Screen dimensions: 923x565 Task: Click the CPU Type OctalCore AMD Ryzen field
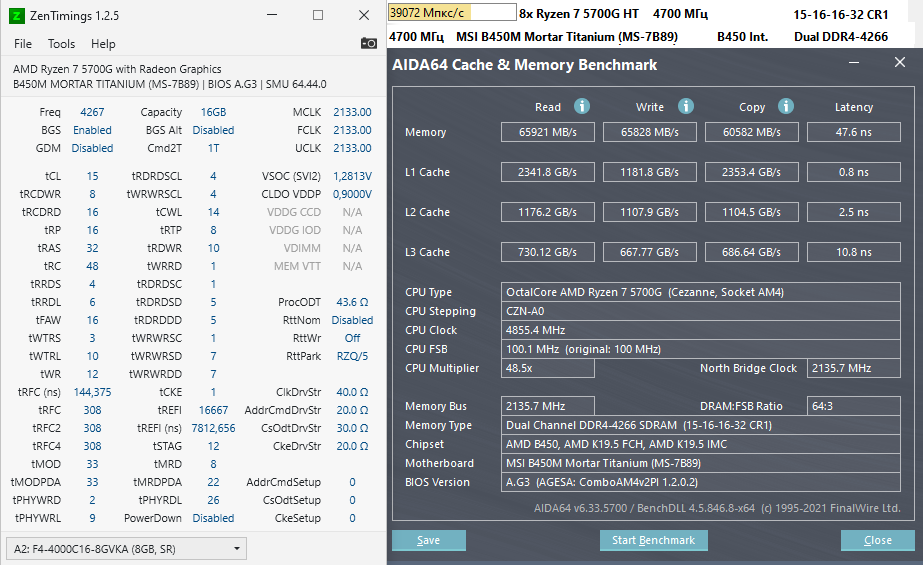tap(700, 292)
